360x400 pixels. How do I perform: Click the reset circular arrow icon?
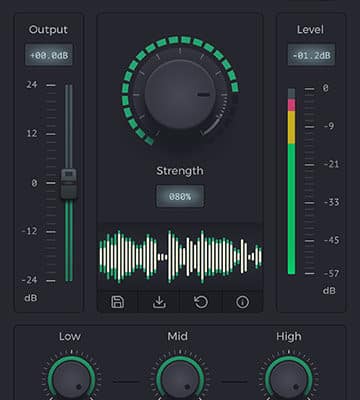(201, 302)
